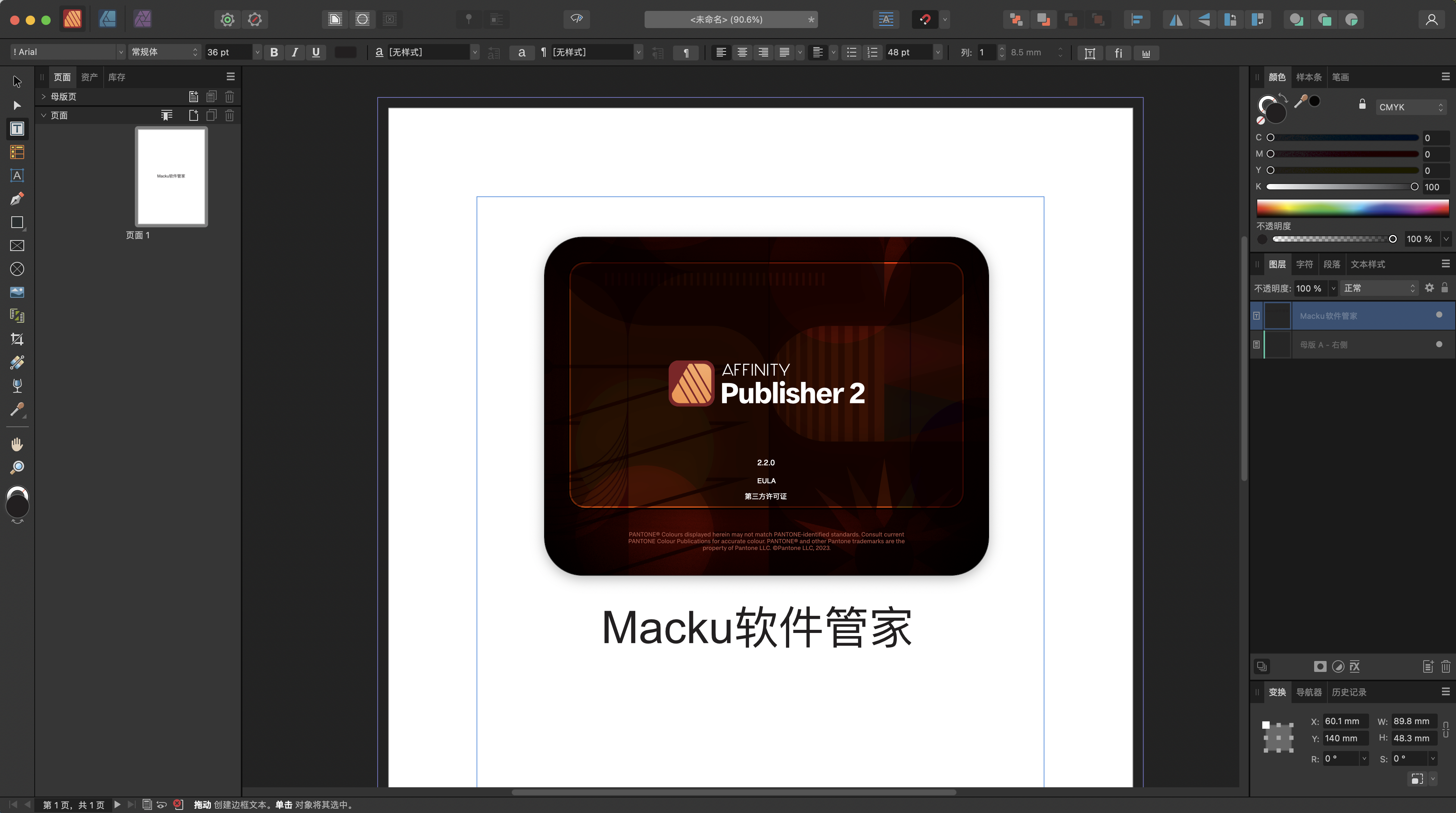
Task: Open the CMYK colour model dropdown
Action: pos(1411,107)
